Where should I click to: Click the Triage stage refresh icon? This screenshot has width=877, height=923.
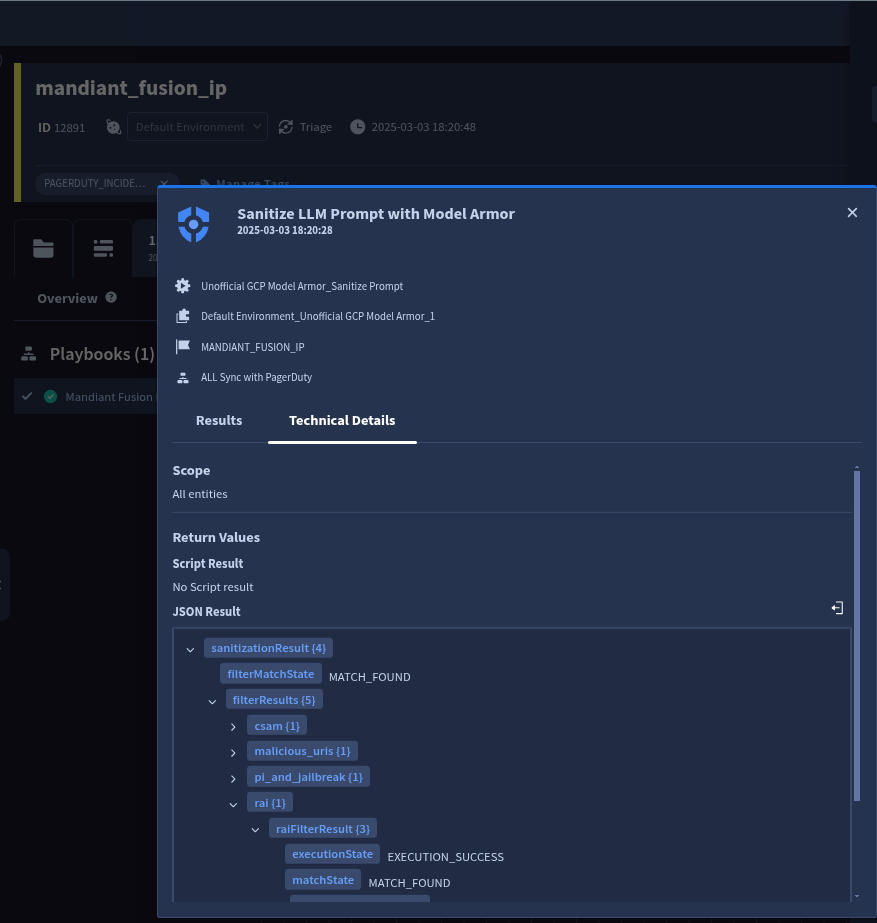coord(286,126)
